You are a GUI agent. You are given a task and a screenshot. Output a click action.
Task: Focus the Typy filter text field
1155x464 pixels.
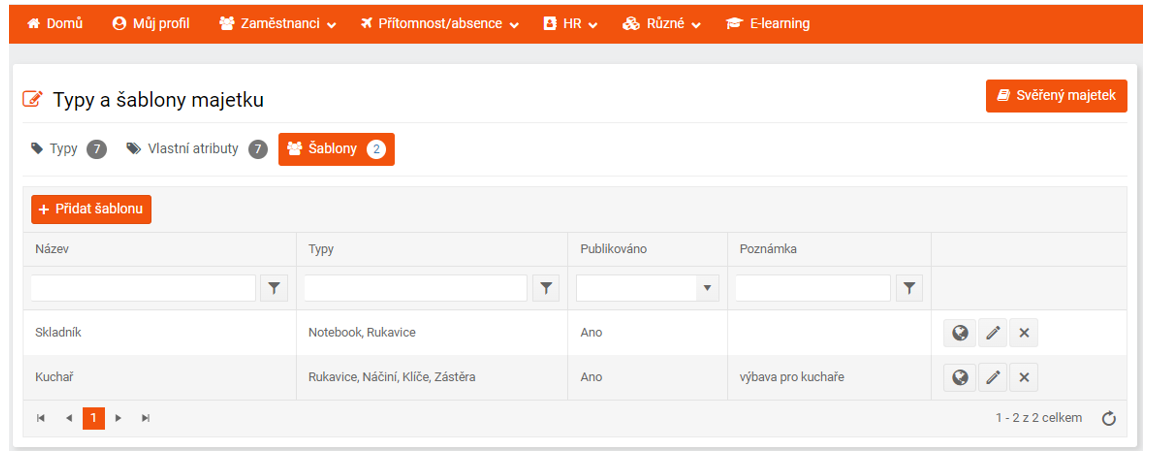pos(415,288)
